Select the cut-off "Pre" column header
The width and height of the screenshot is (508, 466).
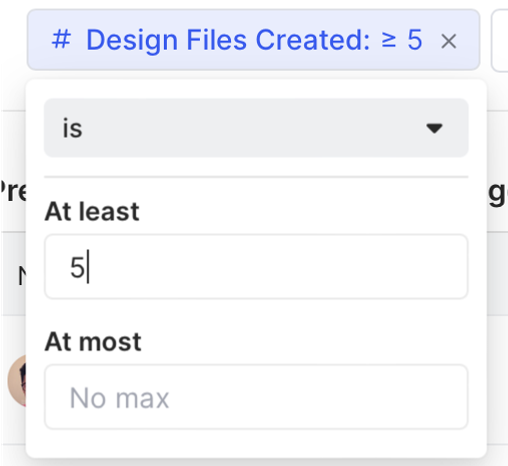pyautogui.click(x=13, y=191)
